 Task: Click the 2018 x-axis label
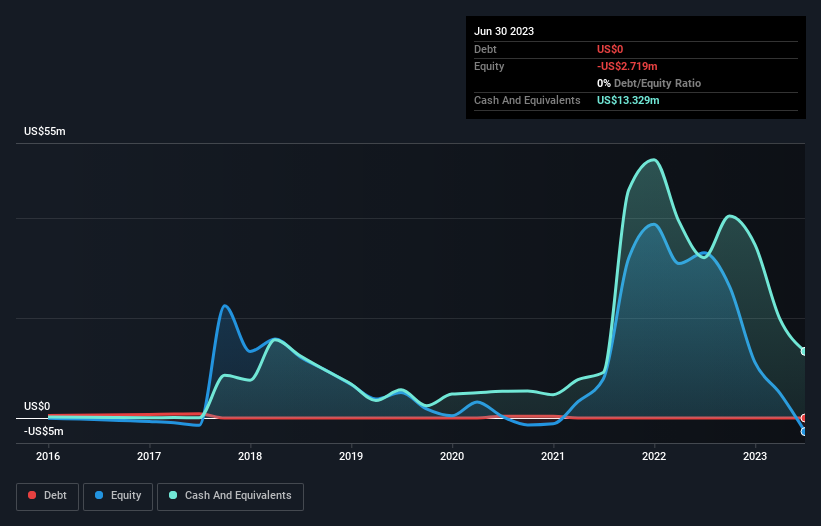click(x=250, y=456)
